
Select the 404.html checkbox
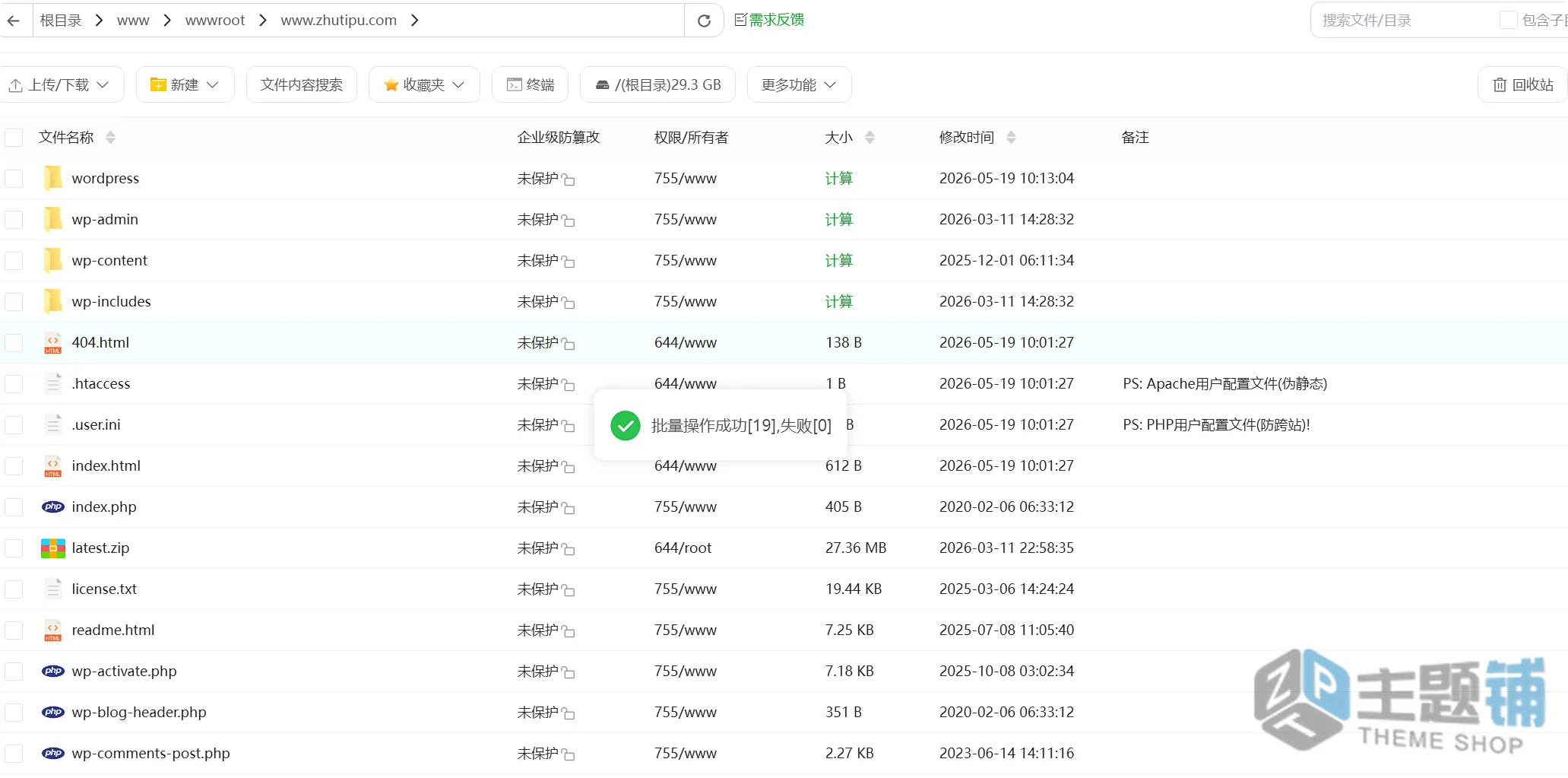pyautogui.click(x=14, y=343)
